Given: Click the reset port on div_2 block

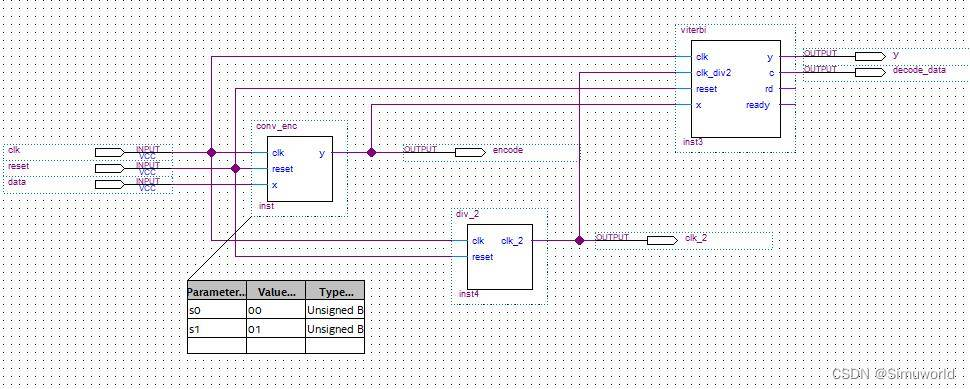Looking at the screenshot, I should click(483, 257).
